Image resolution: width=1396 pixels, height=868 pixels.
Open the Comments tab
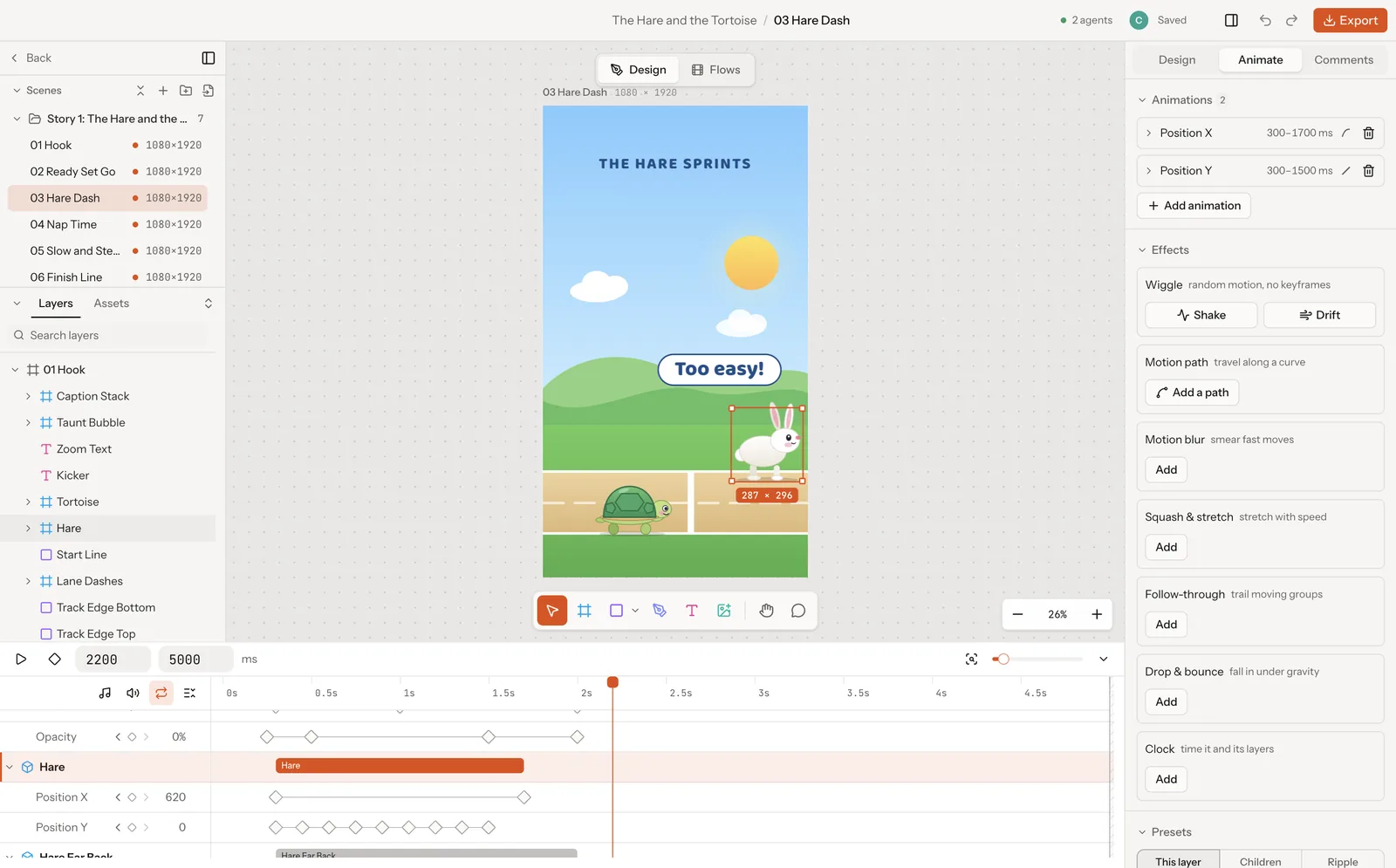pos(1344,60)
